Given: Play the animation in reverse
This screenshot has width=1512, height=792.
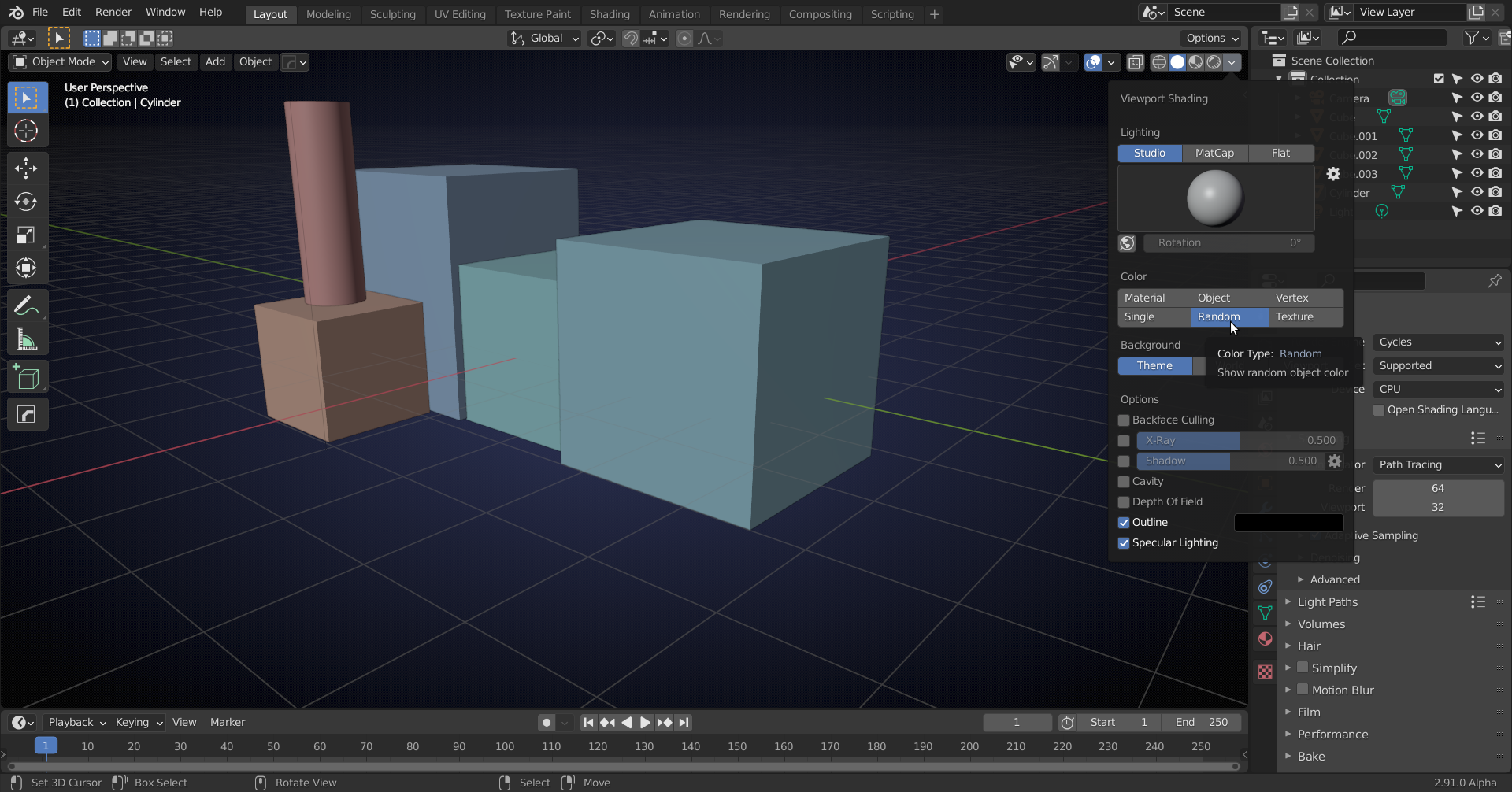Looking at the screenshot, I should point(626,723).
